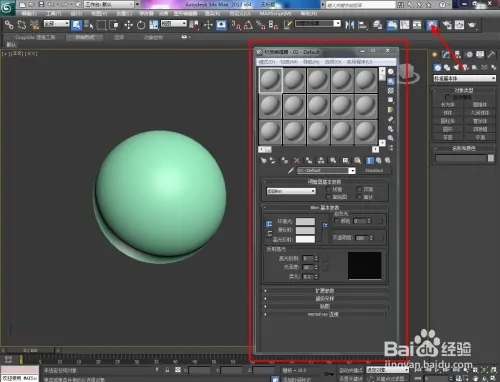Enable the 面状 (Faceted) checkbox
Image resolution: width=500 pixels, height=382 pixels.
point(359,197)
